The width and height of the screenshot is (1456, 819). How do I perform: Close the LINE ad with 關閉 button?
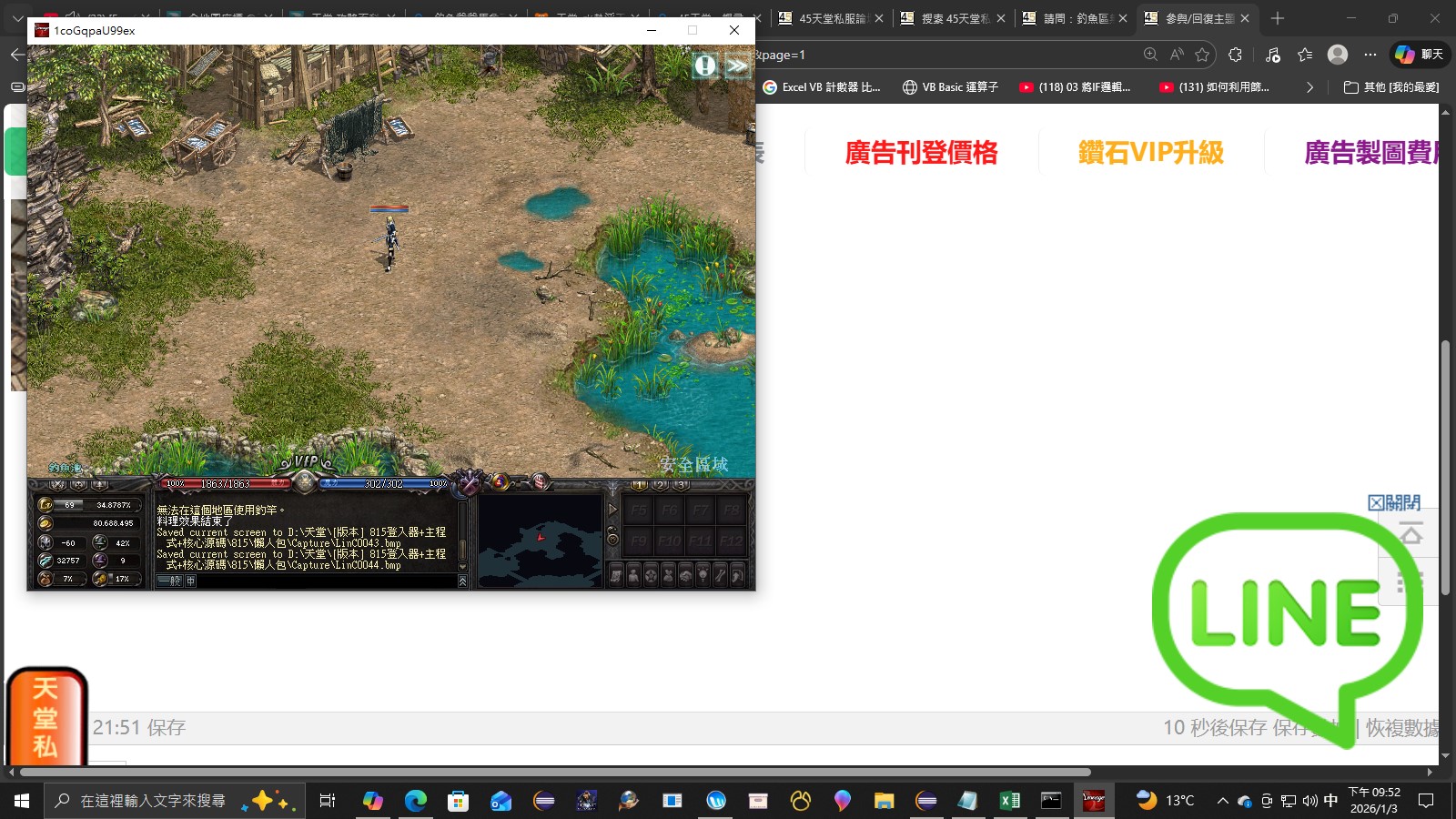pos(1394,502)
